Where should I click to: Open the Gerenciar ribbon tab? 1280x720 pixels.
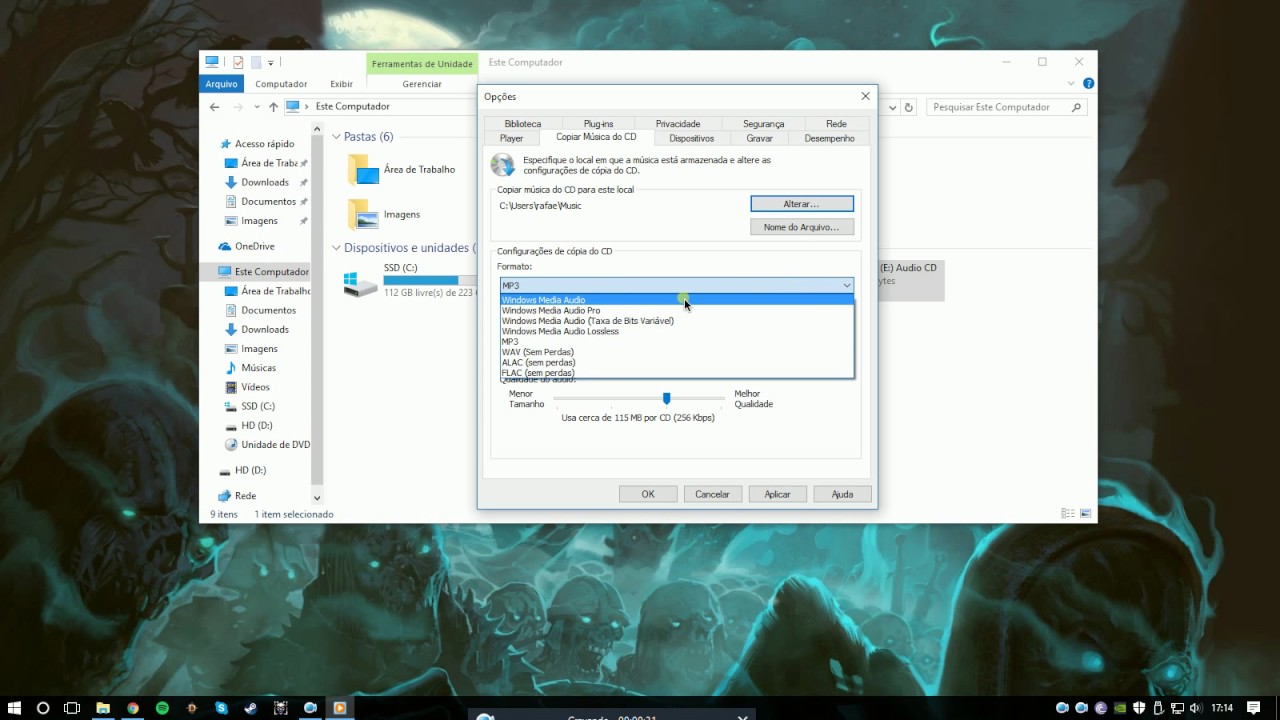click(422, 84)
